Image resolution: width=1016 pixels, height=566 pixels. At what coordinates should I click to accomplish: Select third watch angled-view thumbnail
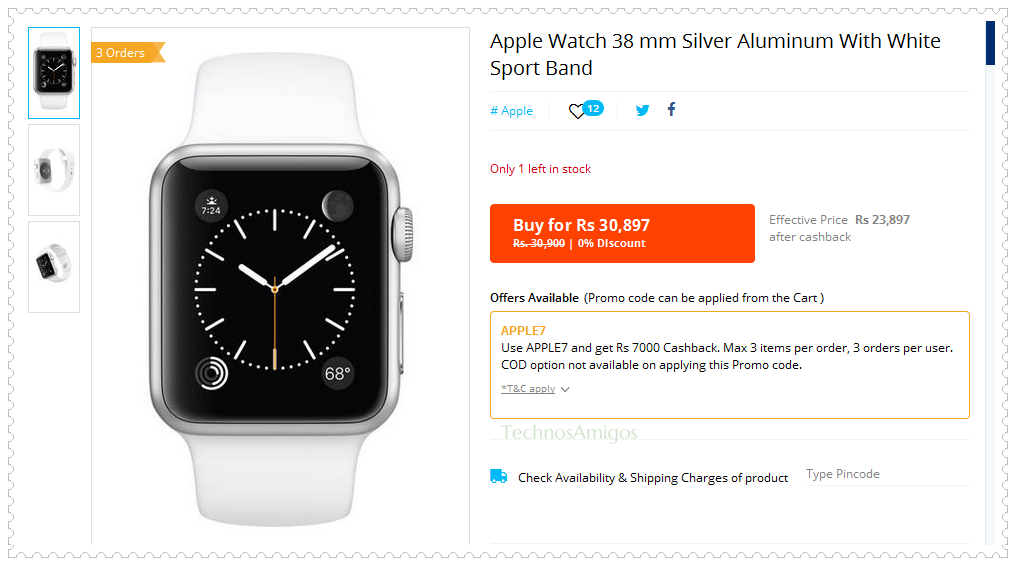point(54,267)
